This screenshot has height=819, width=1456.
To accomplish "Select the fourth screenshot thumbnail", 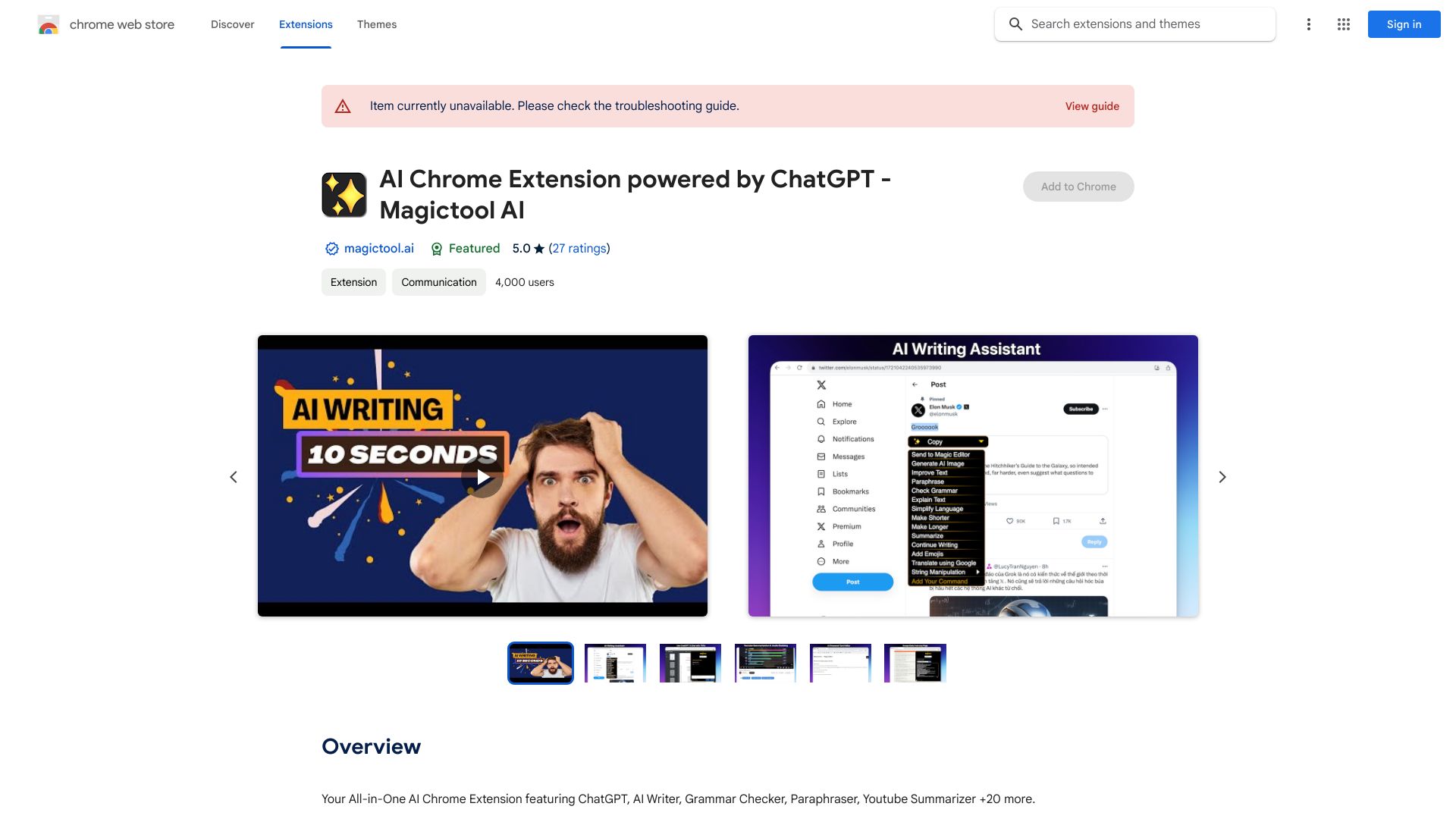I will click(765, 662).
